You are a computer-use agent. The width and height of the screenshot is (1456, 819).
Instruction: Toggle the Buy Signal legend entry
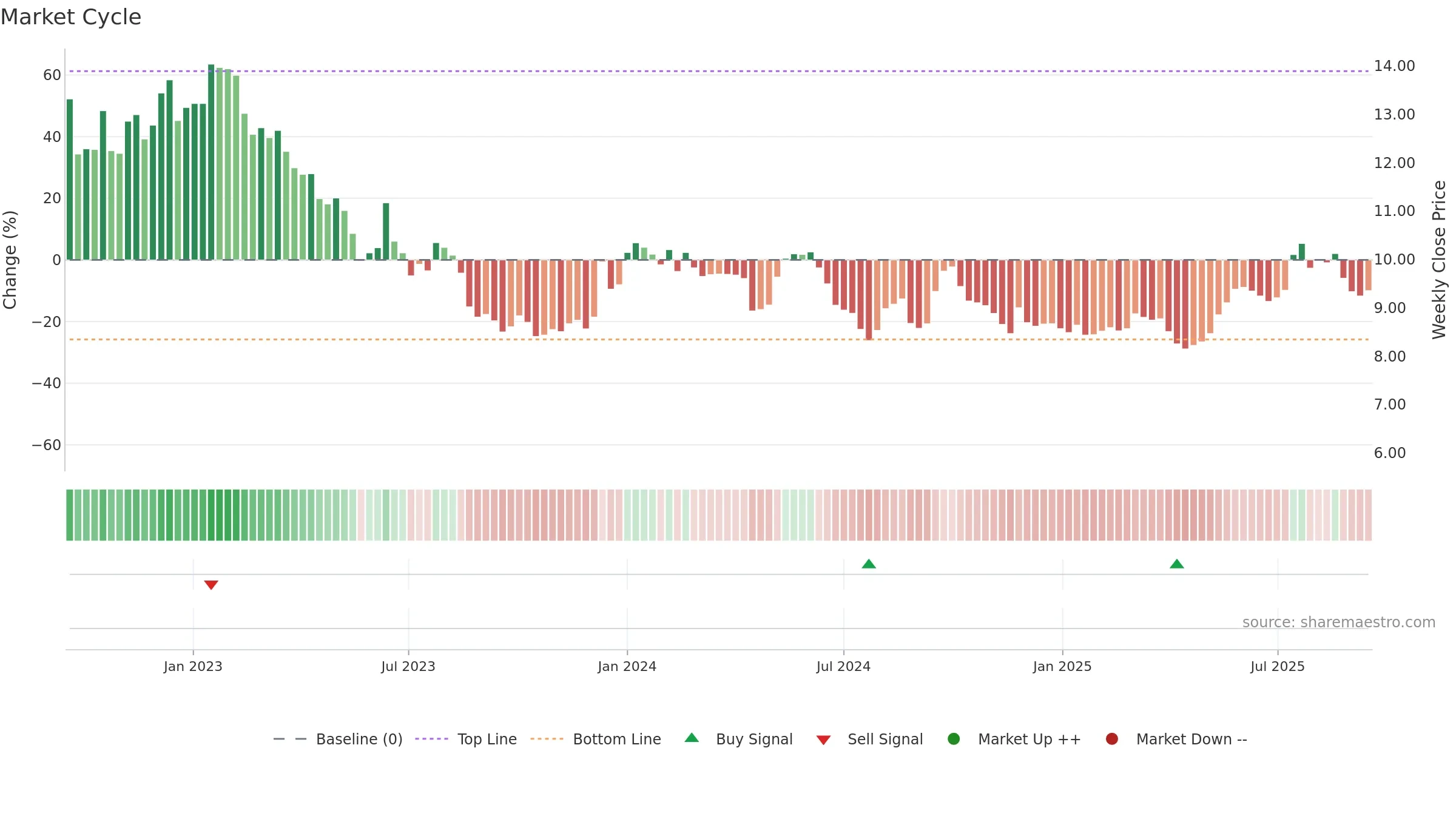(738, 739)
